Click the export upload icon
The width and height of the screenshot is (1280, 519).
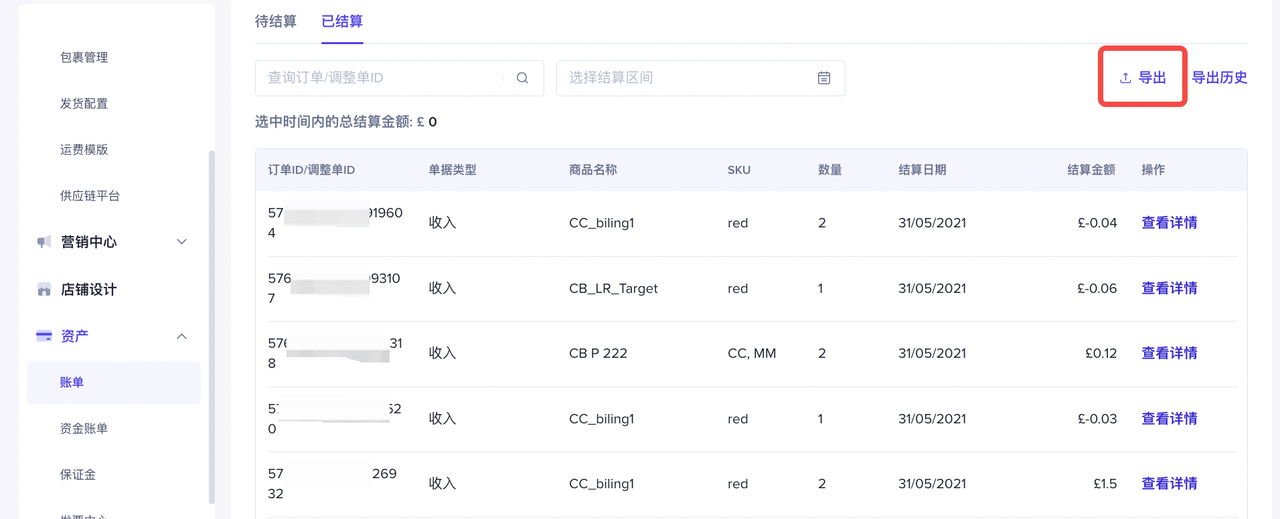[1125, 78]
